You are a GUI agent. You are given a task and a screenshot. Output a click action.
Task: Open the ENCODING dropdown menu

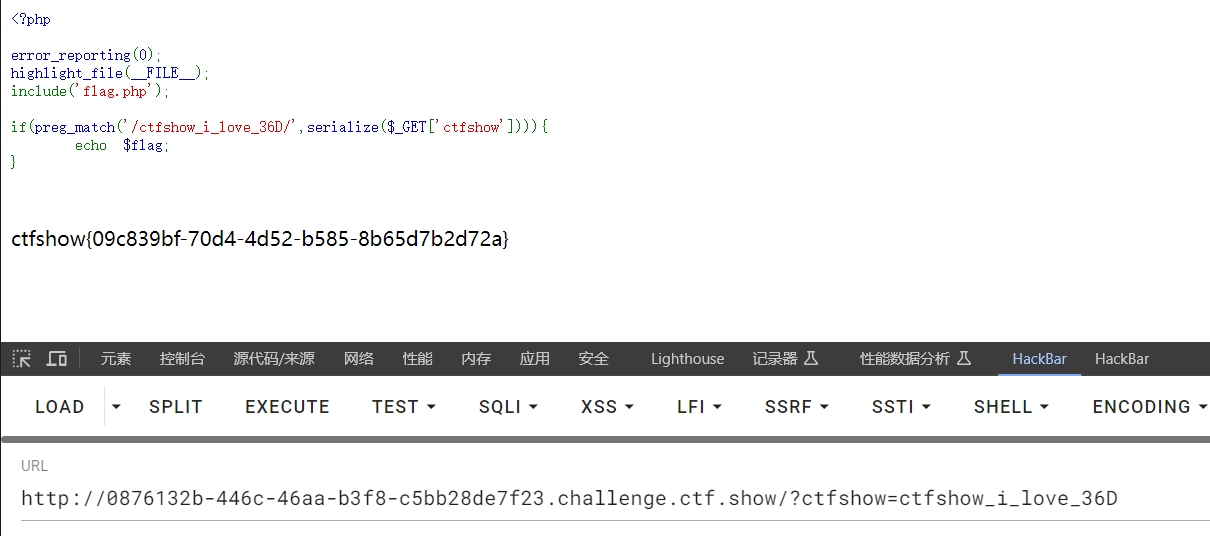pos(1150,407)
